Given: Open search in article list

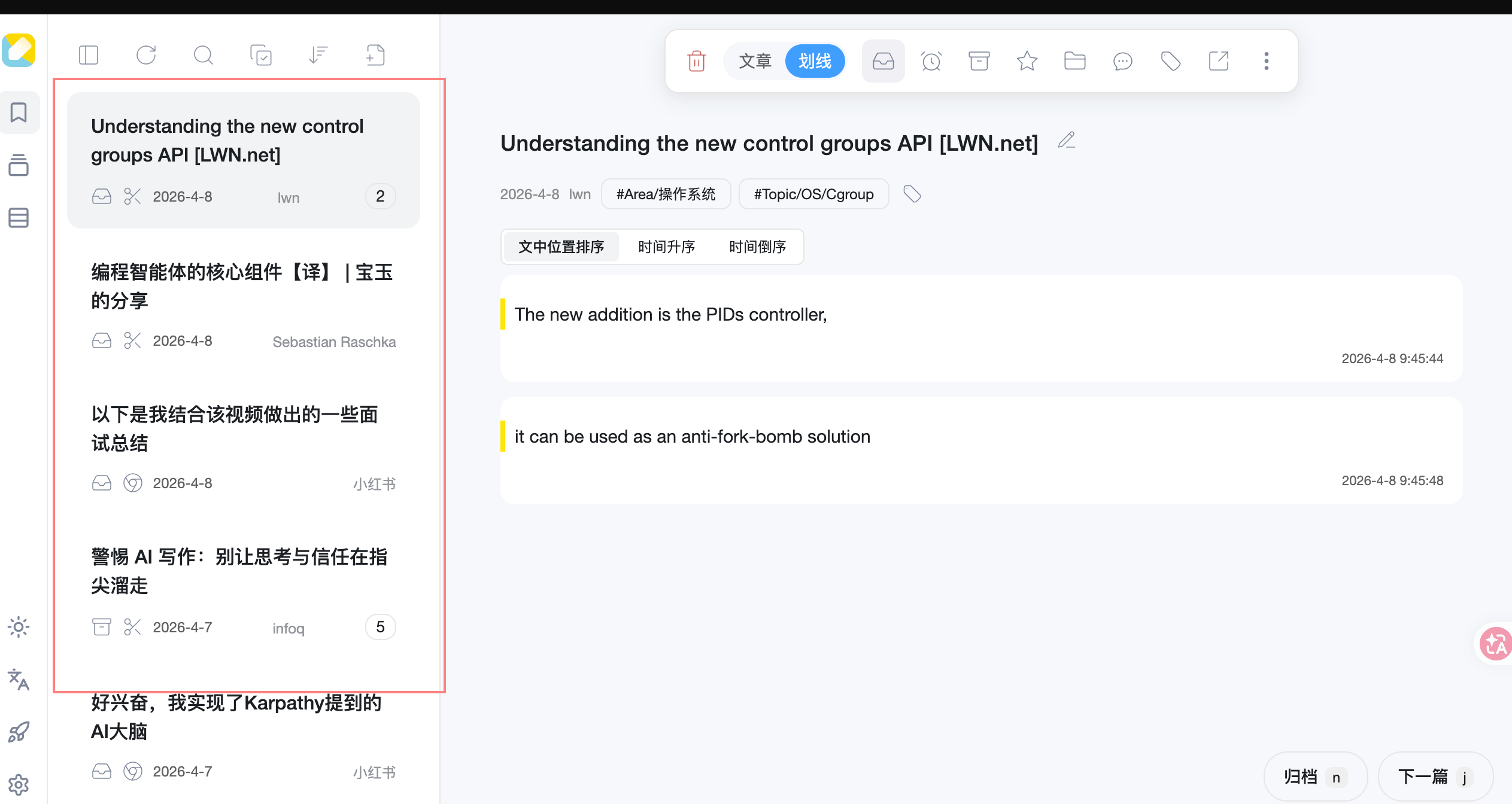Looking at the screenshot, I should click(x=204, y=55).
